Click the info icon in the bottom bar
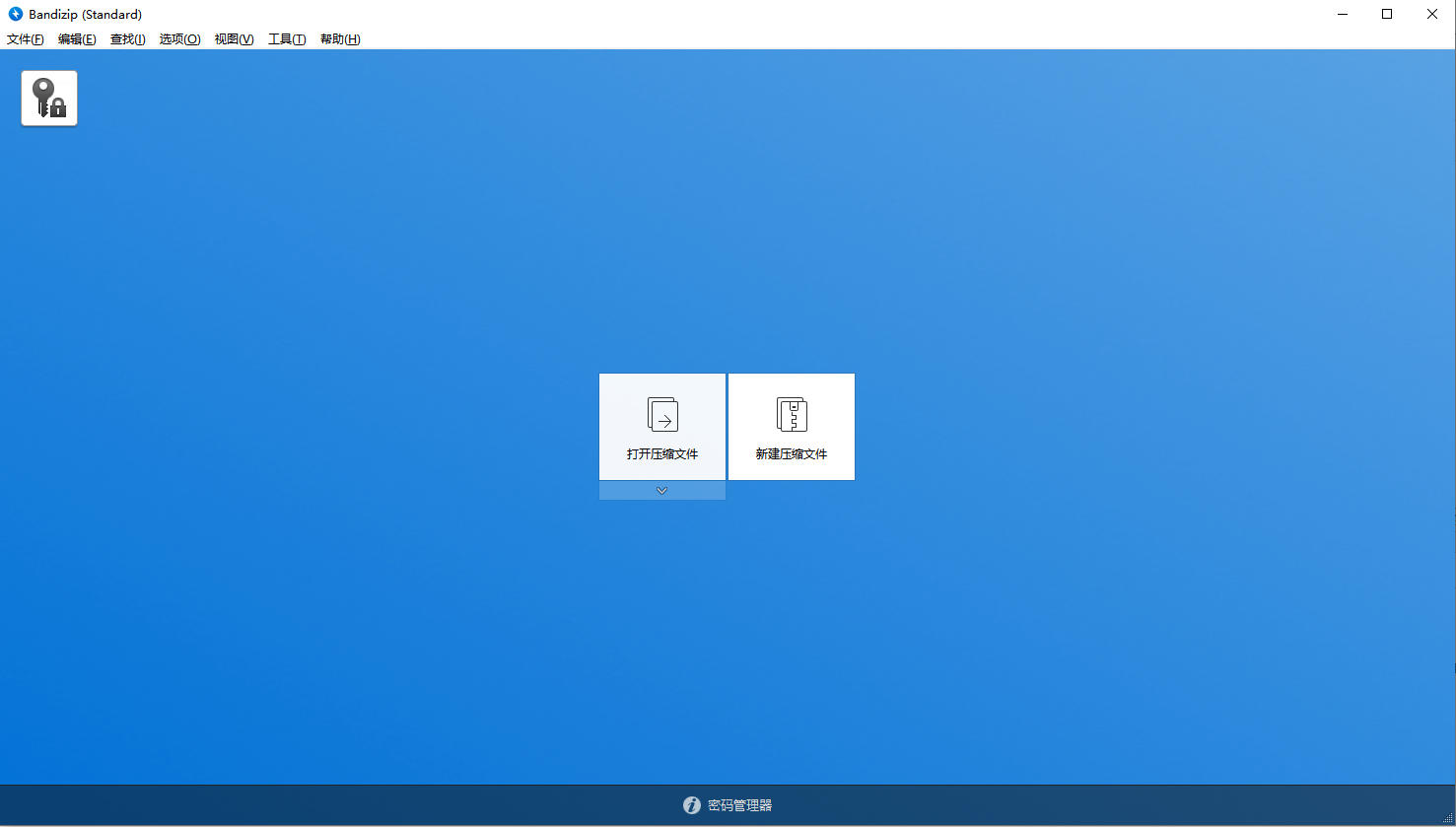This screenshot has width=1456, height=827. (692, 805)
